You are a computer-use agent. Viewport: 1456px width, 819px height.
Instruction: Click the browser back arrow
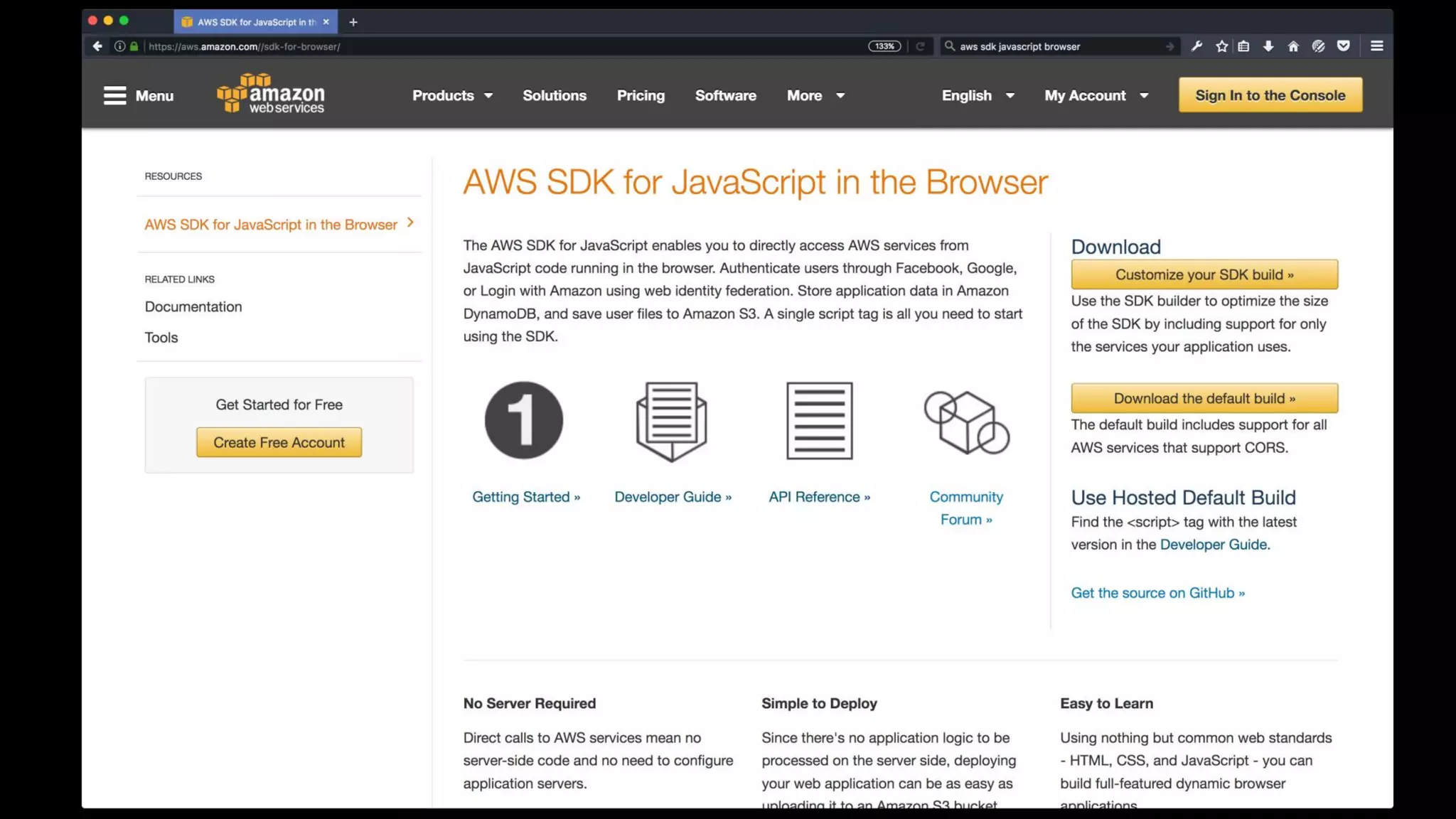97,46
